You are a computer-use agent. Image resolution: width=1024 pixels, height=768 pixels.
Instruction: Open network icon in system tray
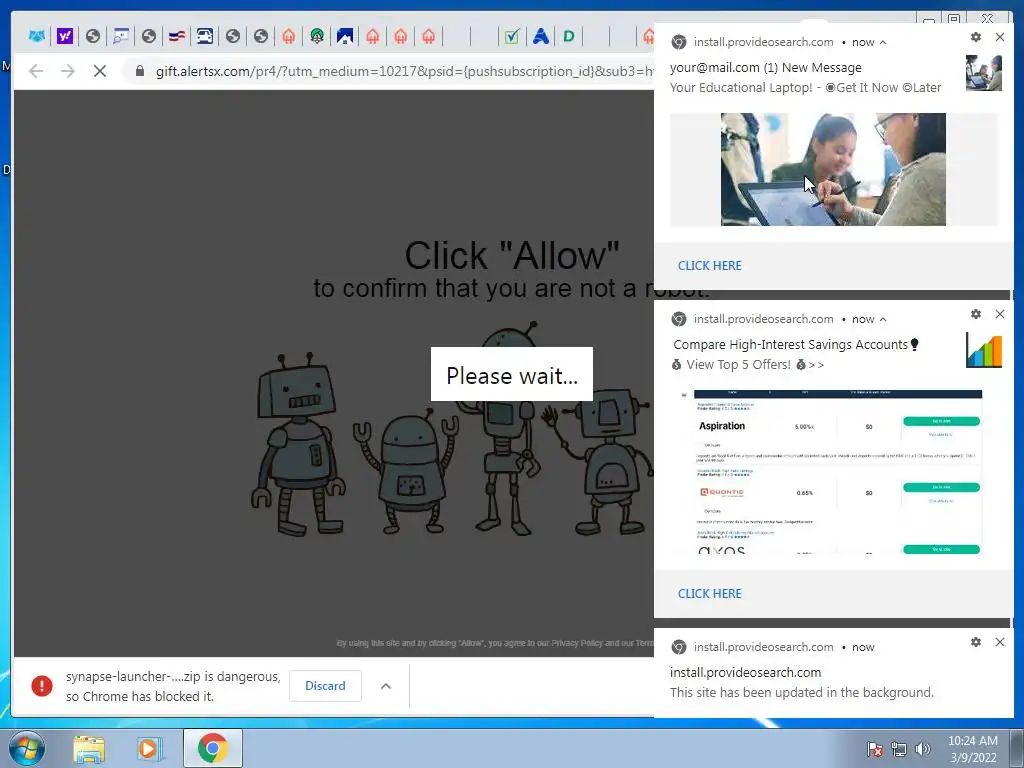pos(899,749)
